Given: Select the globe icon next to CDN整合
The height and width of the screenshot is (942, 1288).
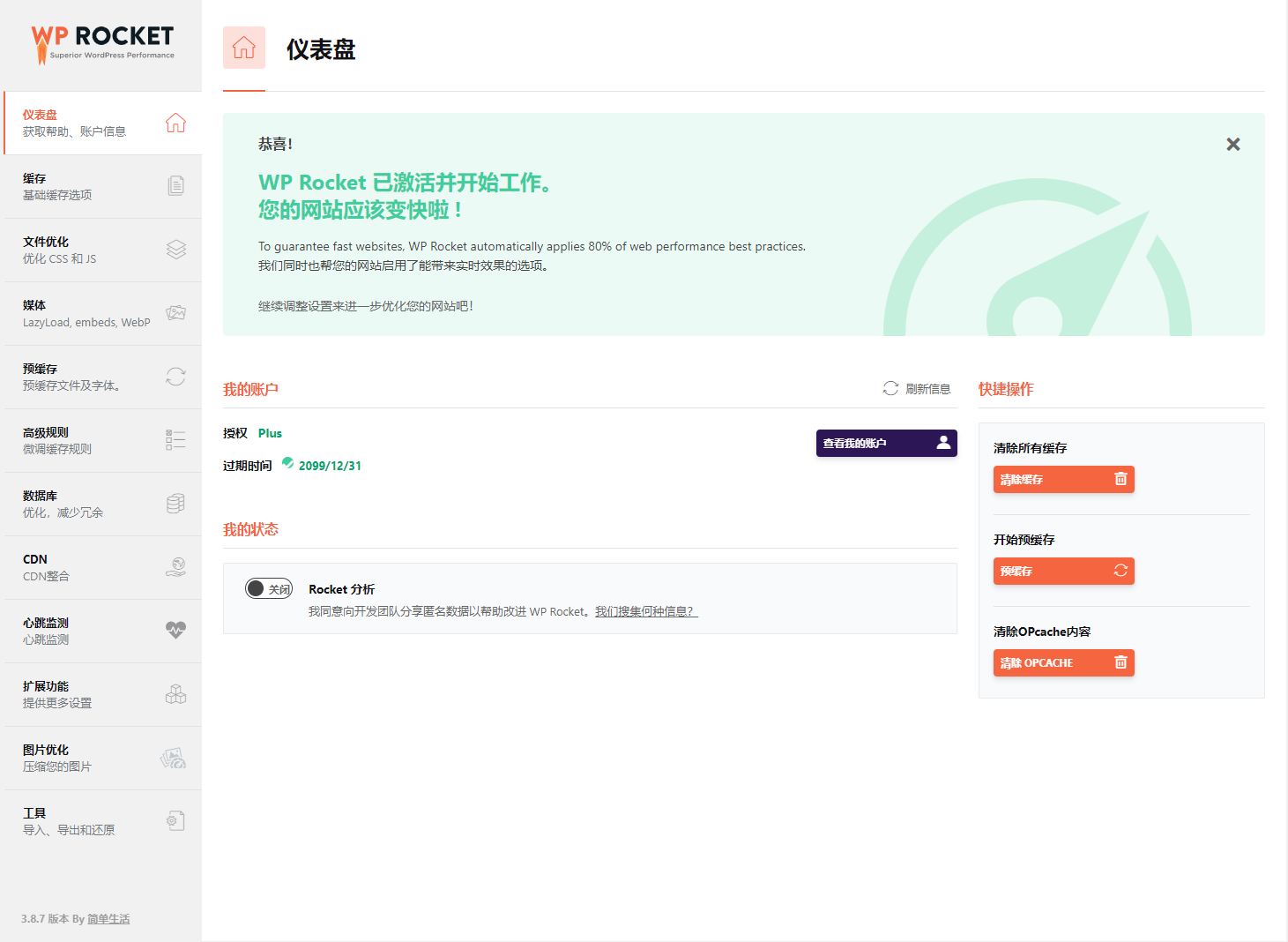Looking at the screenshot, I should 176,566.
